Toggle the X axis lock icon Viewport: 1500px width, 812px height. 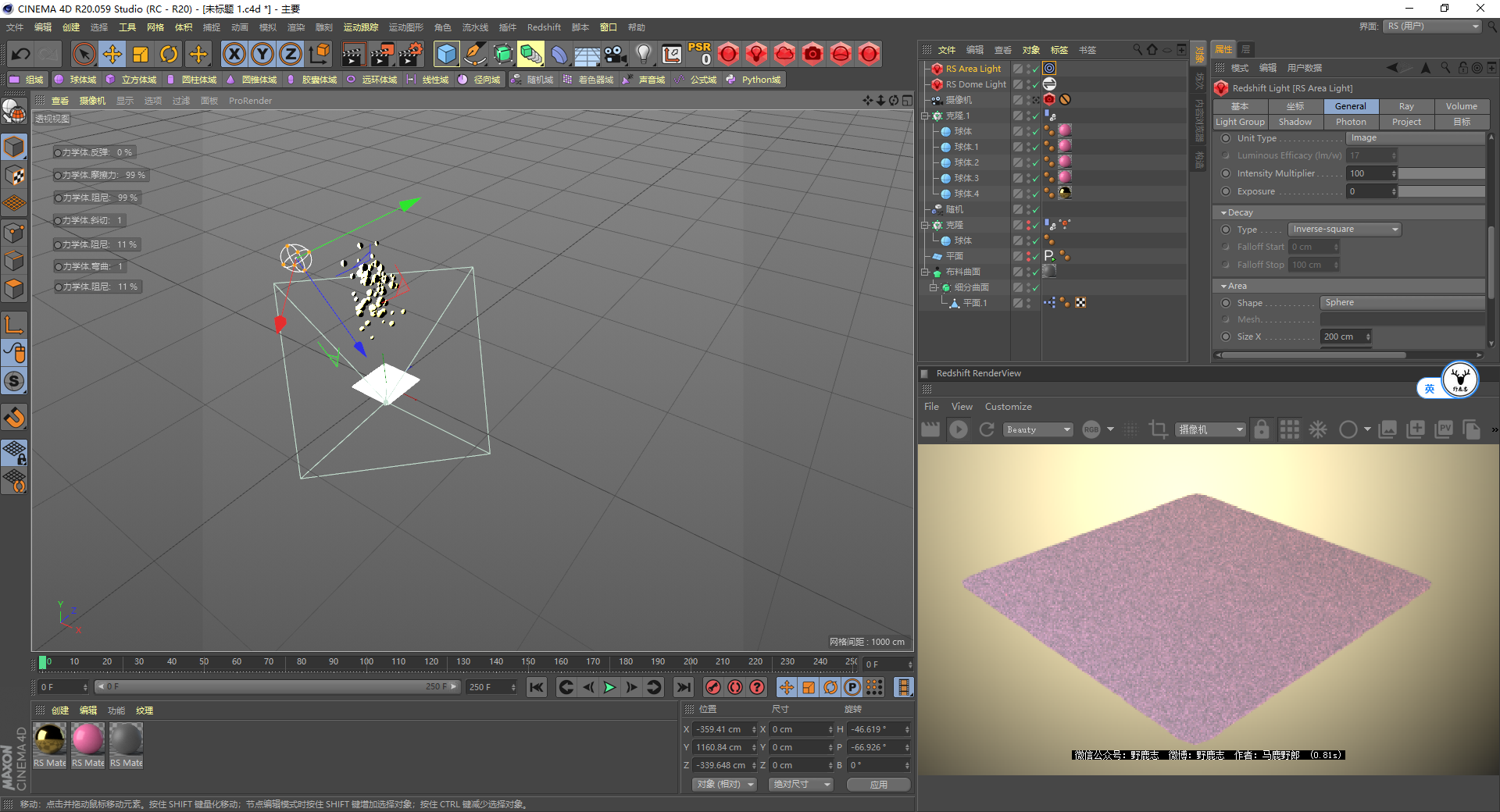pyautogui.click(x=234, y=54)
